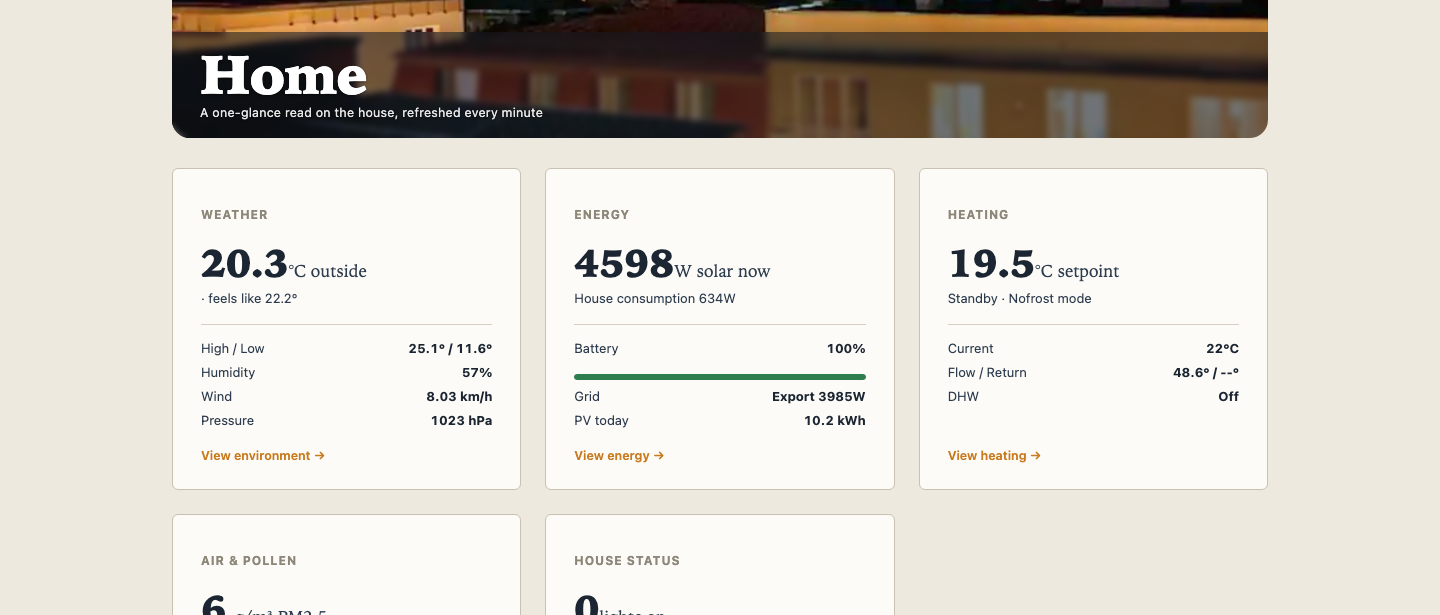Image resolution: width=1440 pixels, height=615 pixels.
Task: Click the HOUSE STATUS card title
Action: click(627, 561)
